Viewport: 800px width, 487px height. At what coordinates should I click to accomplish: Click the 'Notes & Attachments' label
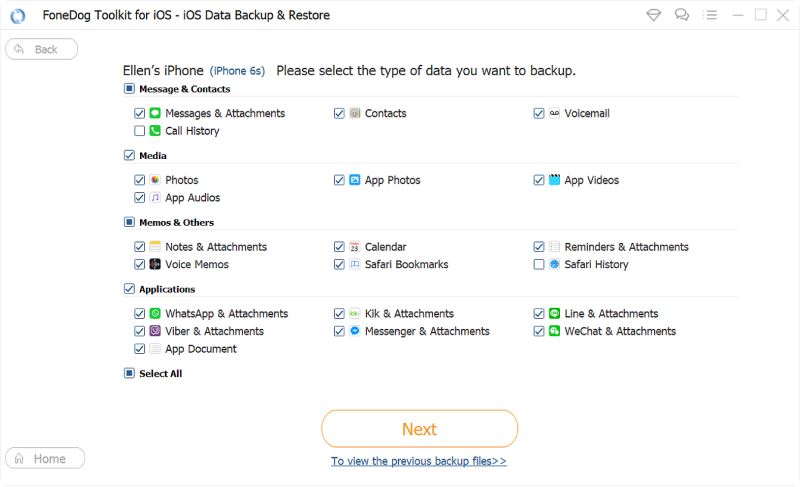[216, 247]
